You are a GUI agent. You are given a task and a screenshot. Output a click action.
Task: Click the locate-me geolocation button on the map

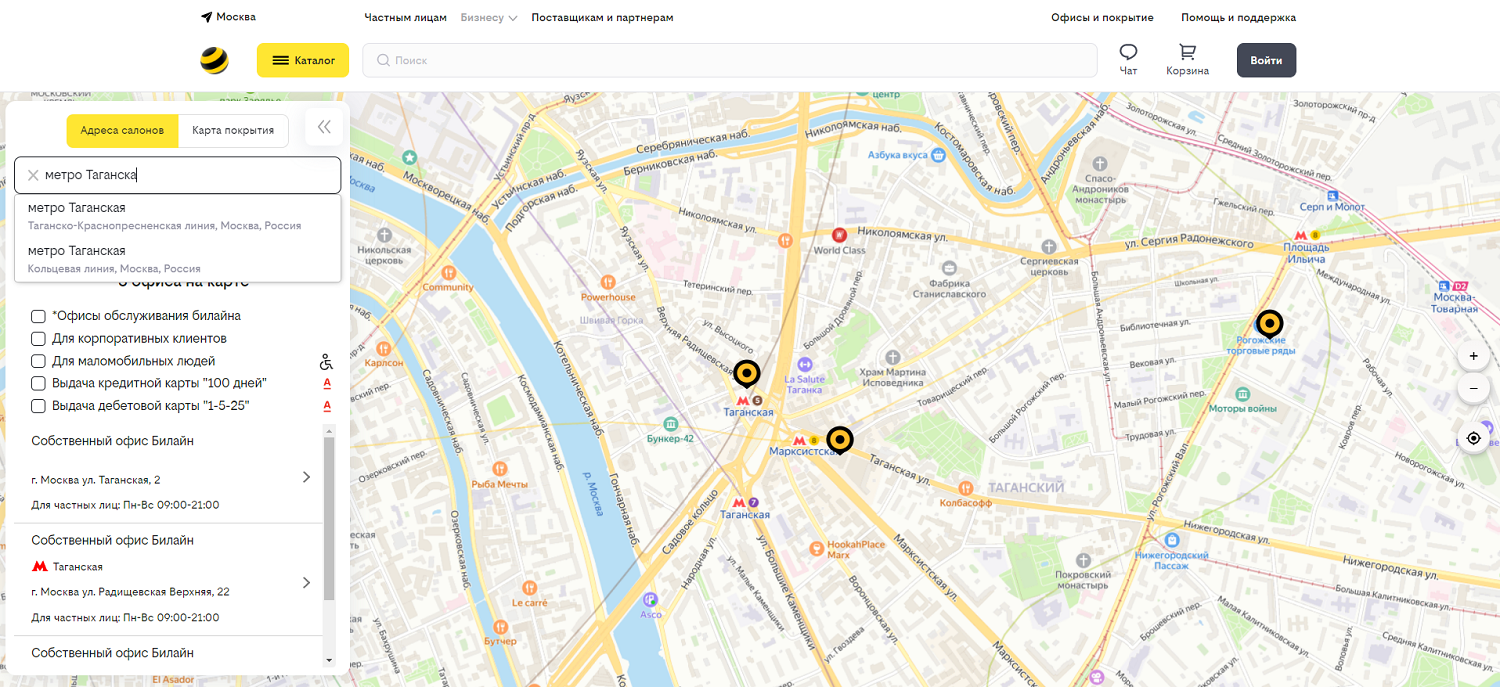[x=1473, y=438]
